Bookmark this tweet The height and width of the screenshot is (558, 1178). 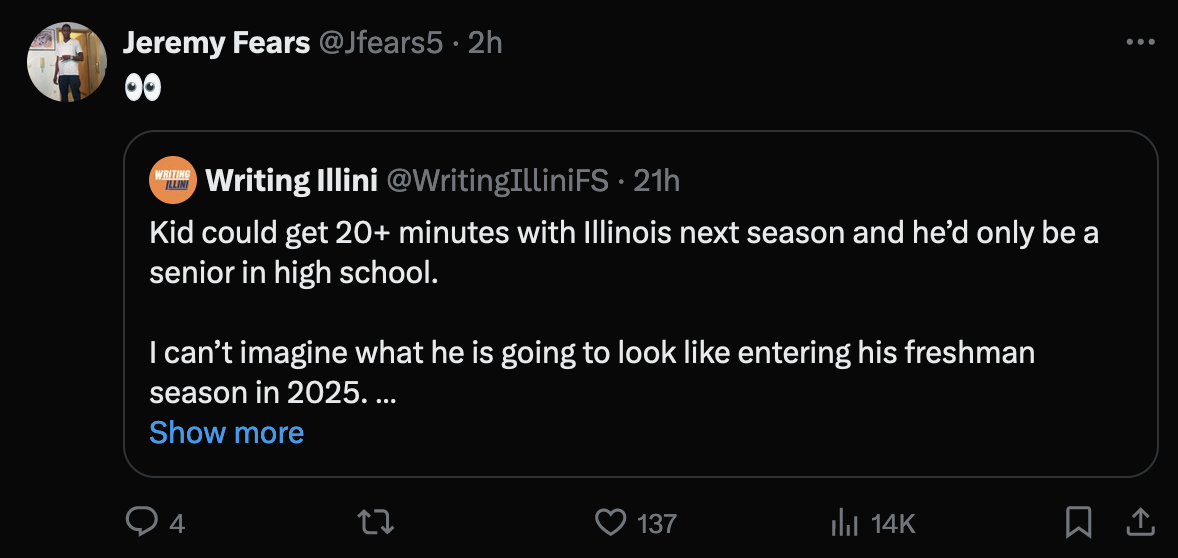(x=1077, y=521)
